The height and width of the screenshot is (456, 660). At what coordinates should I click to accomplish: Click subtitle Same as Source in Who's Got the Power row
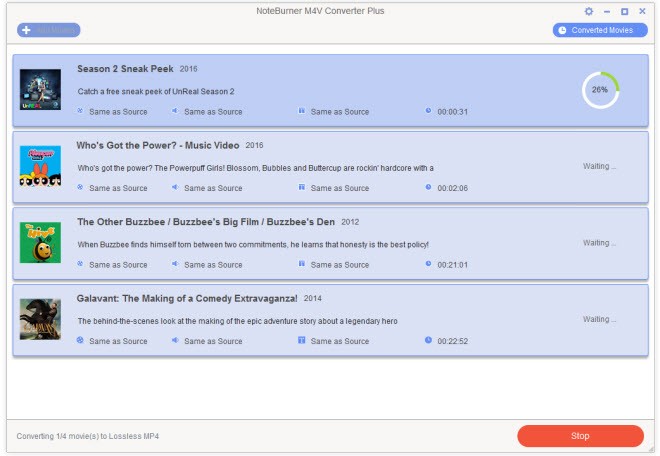[x=340, y=188]
